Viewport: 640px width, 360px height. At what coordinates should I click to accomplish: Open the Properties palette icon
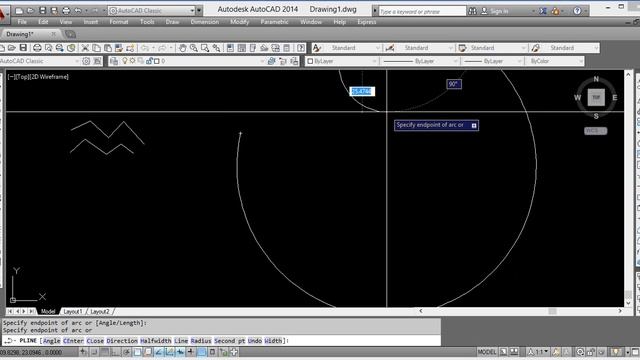230,48
